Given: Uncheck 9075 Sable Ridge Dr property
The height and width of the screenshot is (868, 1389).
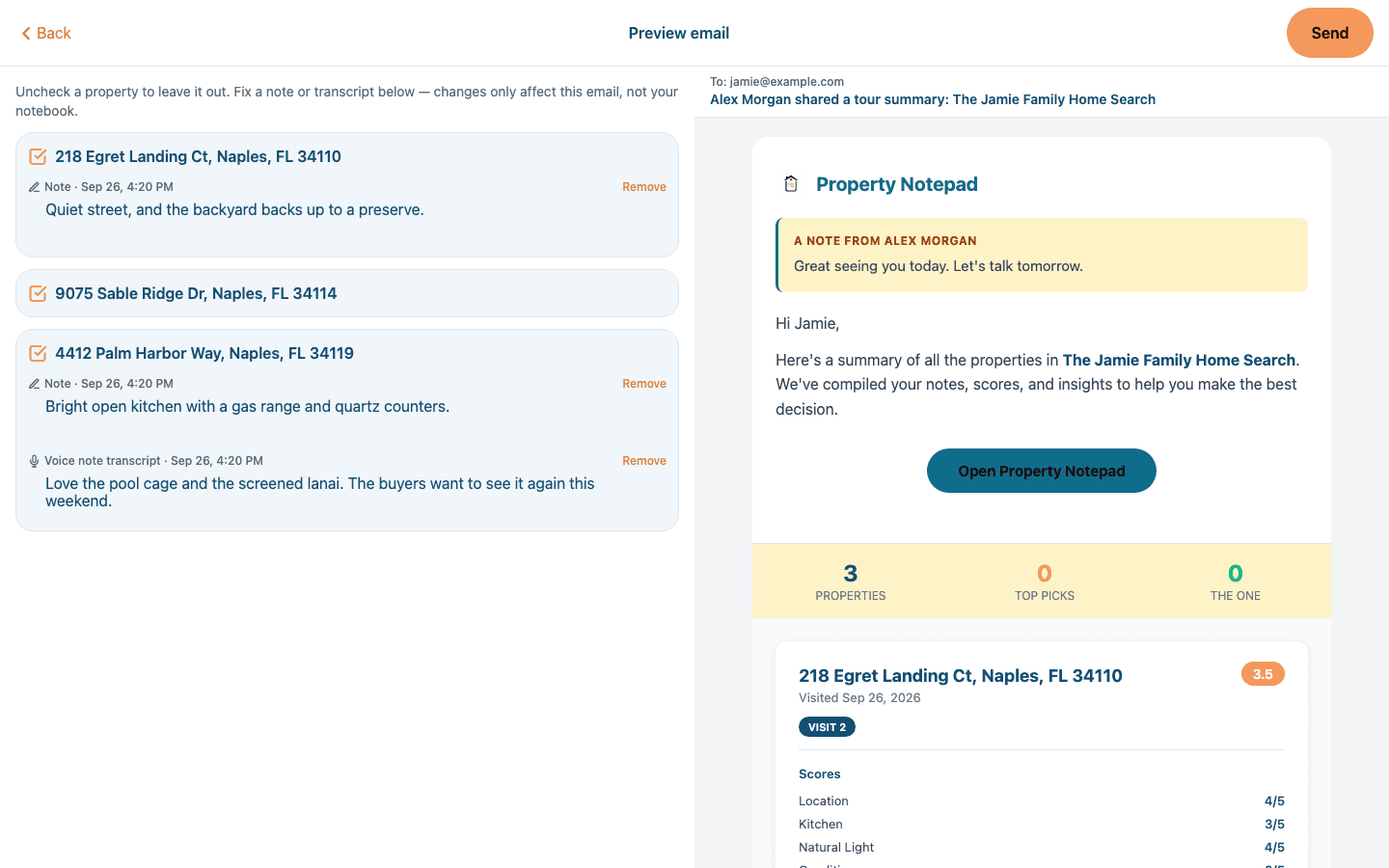Looking at the screenshot, I should click(38, 293).
